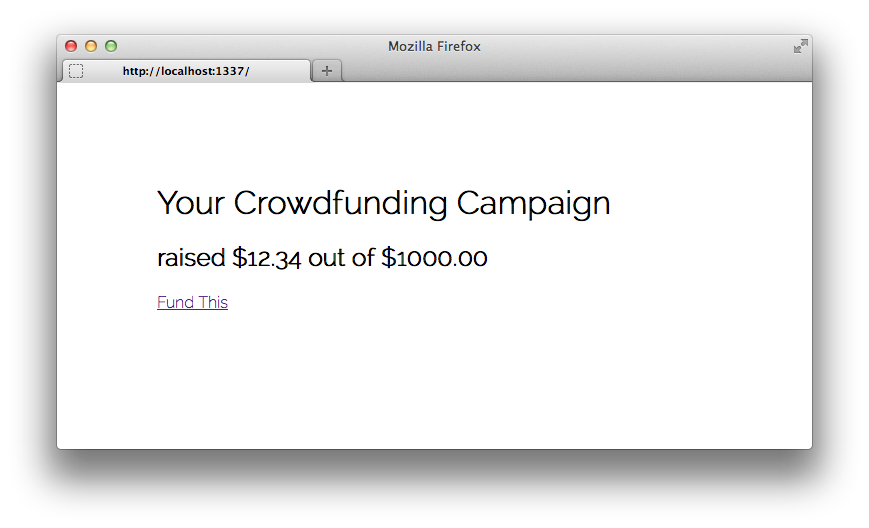Click the words out of in subheading

click(341, 258)
